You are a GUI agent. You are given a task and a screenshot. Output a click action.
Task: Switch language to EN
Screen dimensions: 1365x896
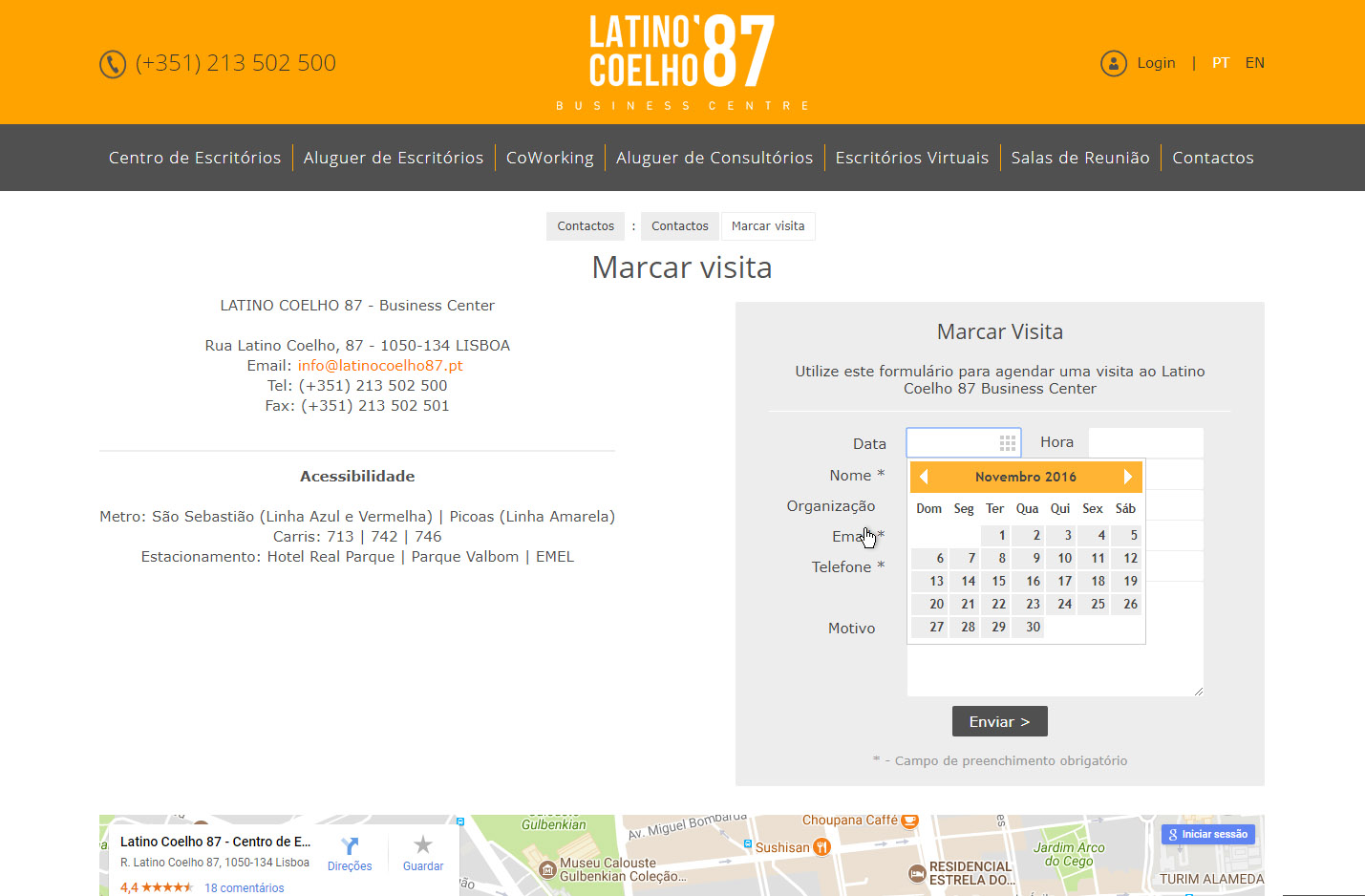(1254, 63)
